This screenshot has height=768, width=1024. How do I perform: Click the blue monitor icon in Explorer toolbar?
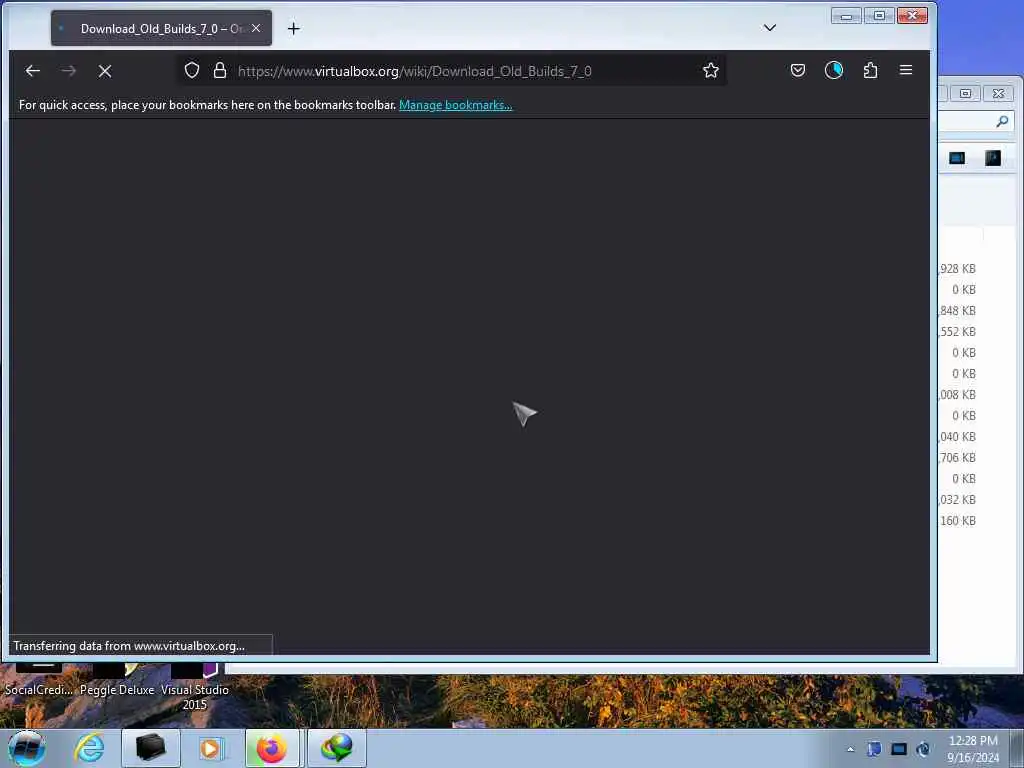pos(957,158)
